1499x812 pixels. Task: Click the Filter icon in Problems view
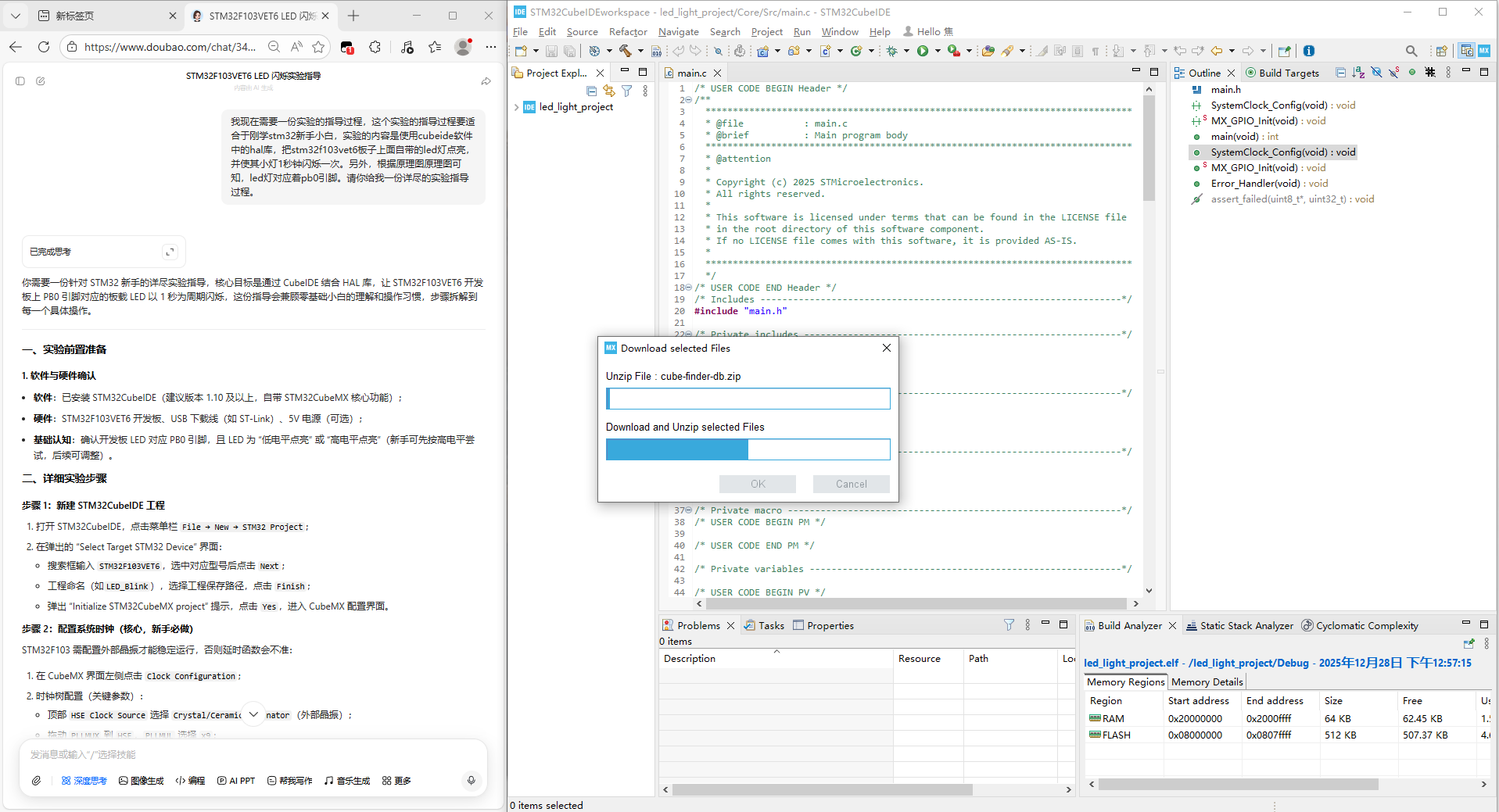point(1009,625)
